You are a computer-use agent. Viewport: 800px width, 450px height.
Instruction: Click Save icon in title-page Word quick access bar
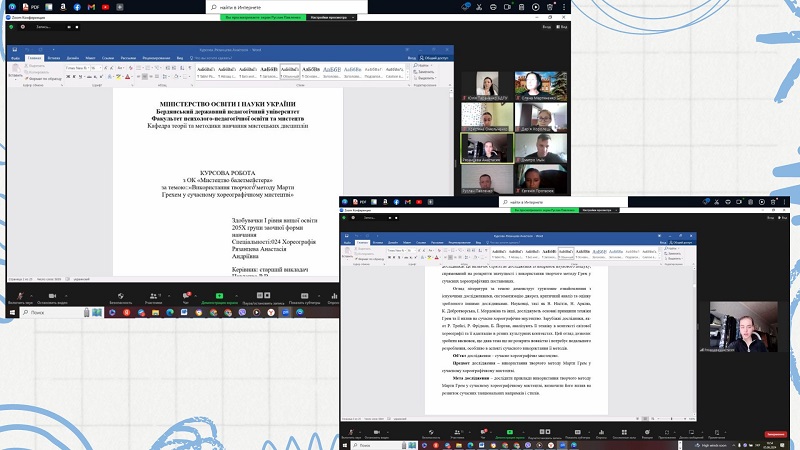click(13, 49)
